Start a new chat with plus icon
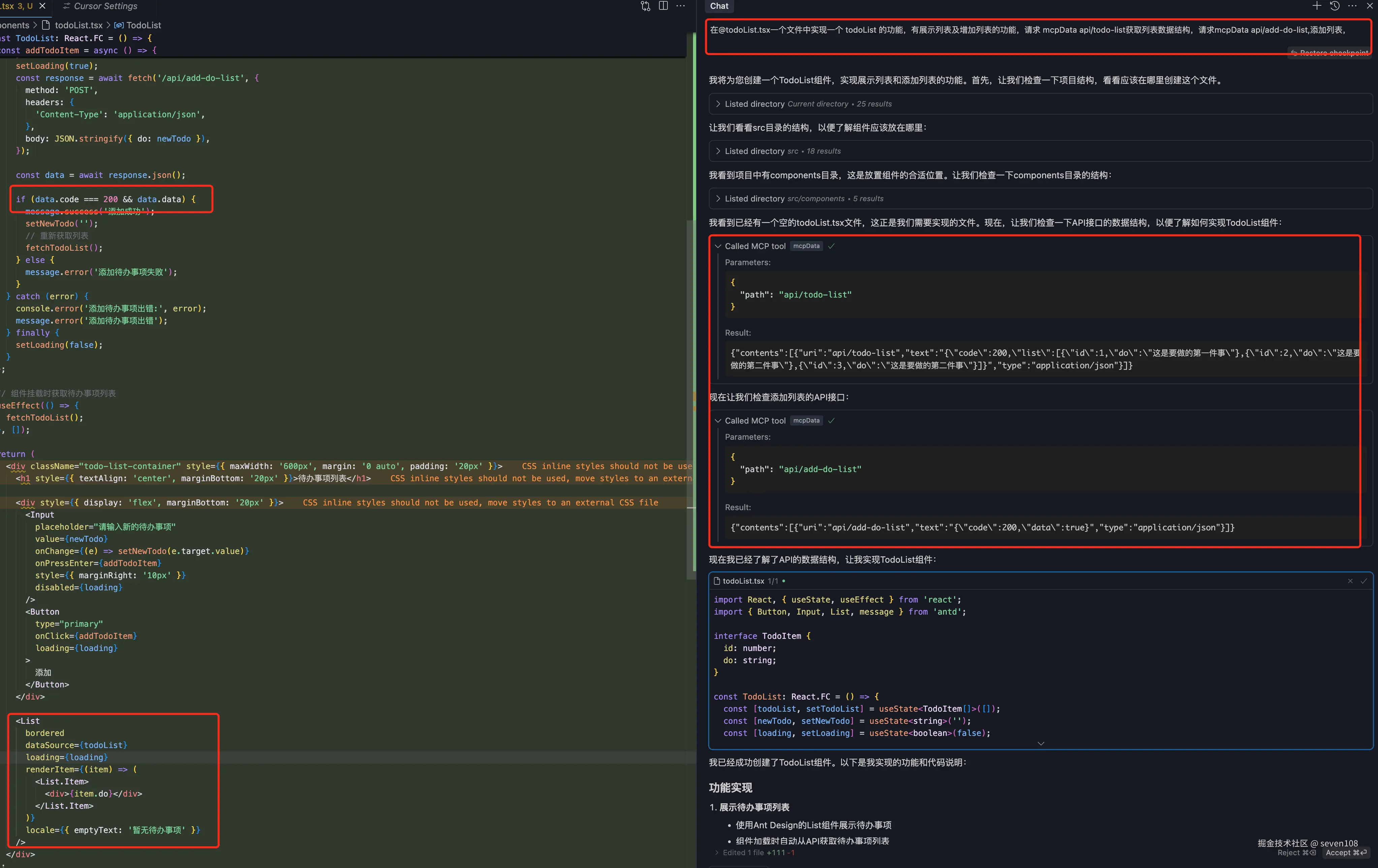The image size is (1378, 868). click(x=1317, y=6)
